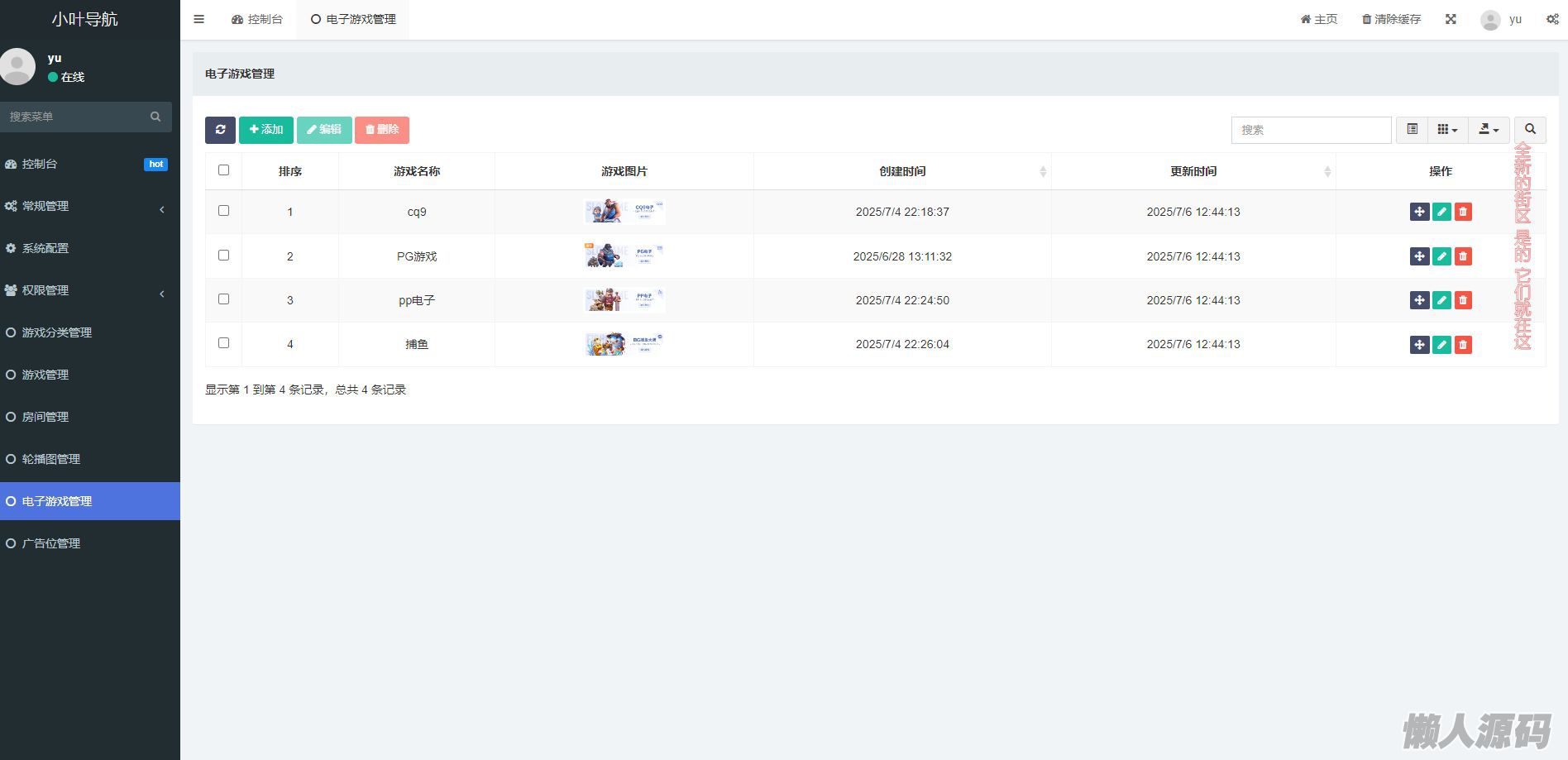Toggle the table card view icon

point(1412,130)
